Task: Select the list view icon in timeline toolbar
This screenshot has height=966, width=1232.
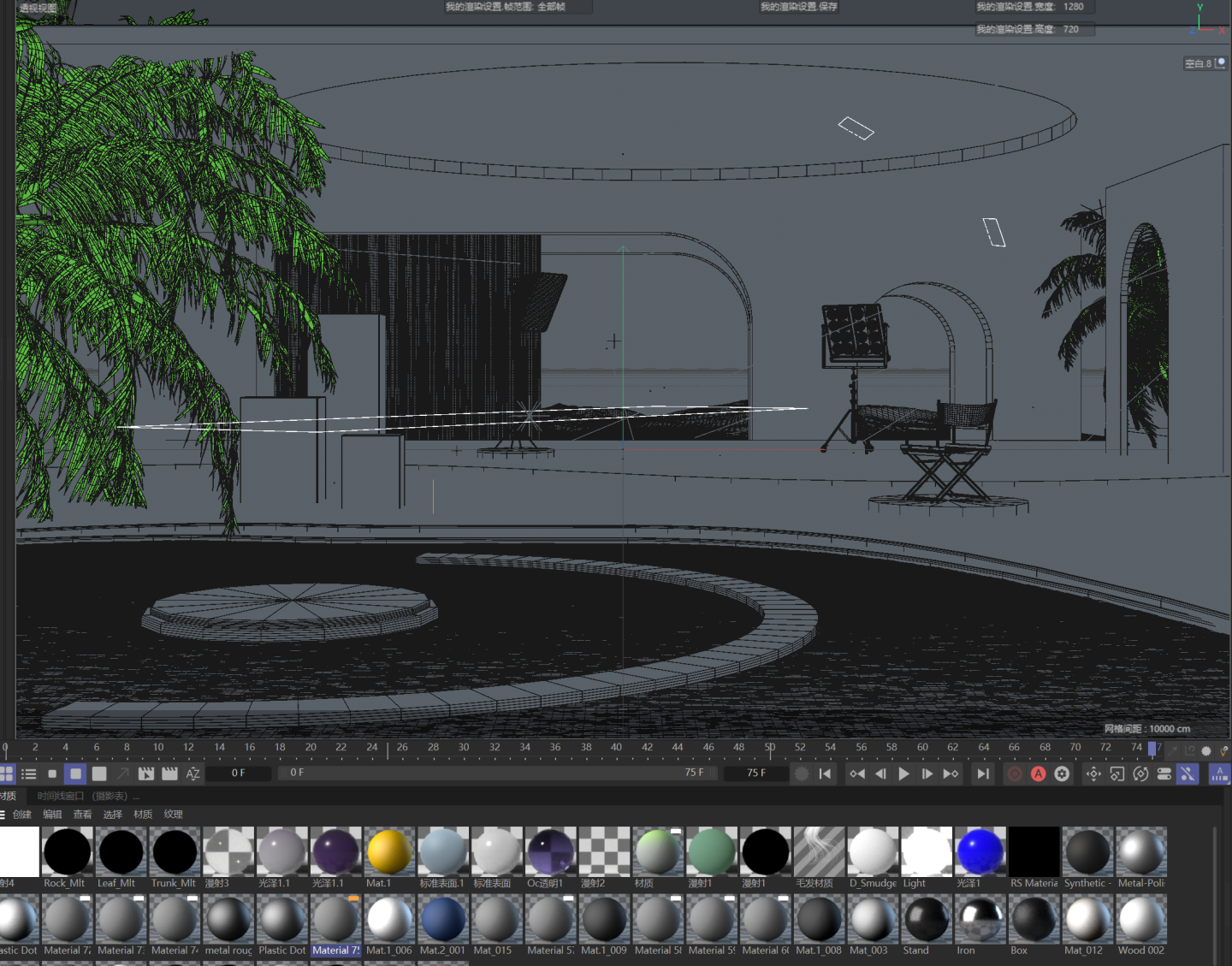Action: pos(28,774)
